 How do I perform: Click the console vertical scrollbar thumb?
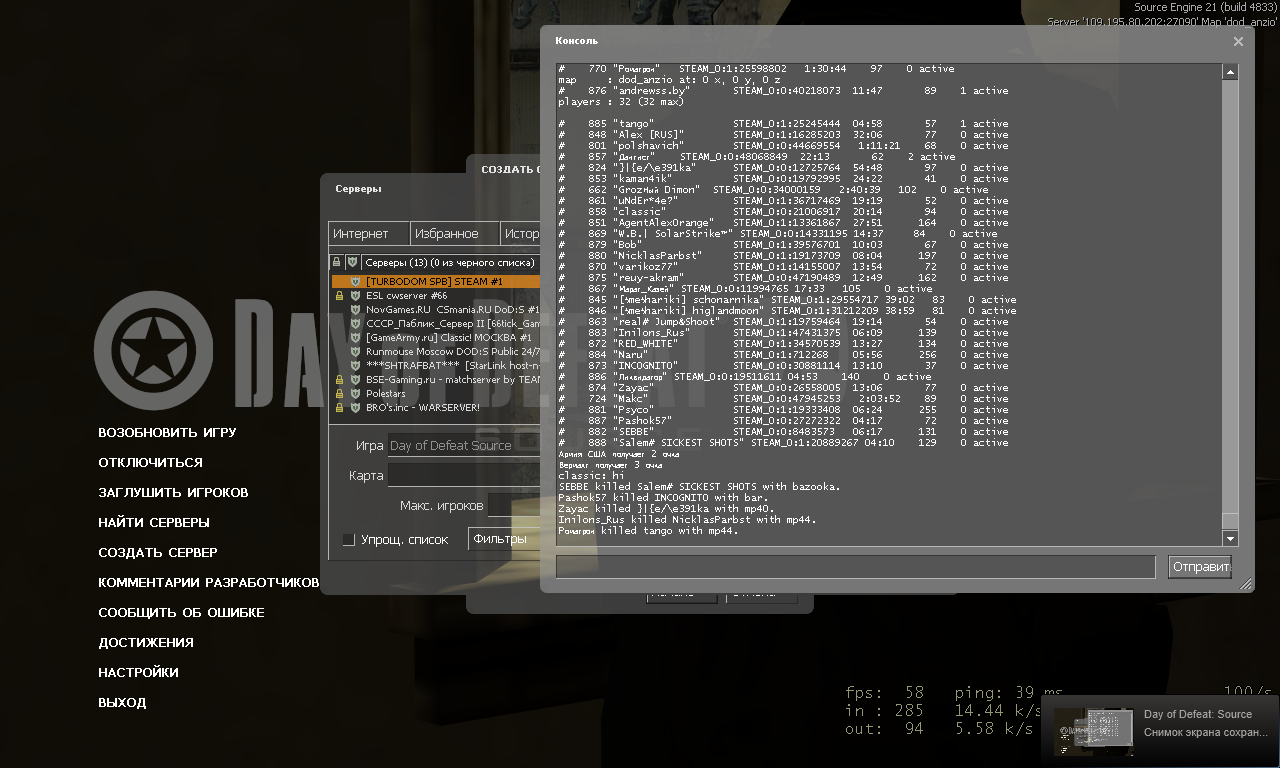pyautogui.click(x=1230, y=522)
